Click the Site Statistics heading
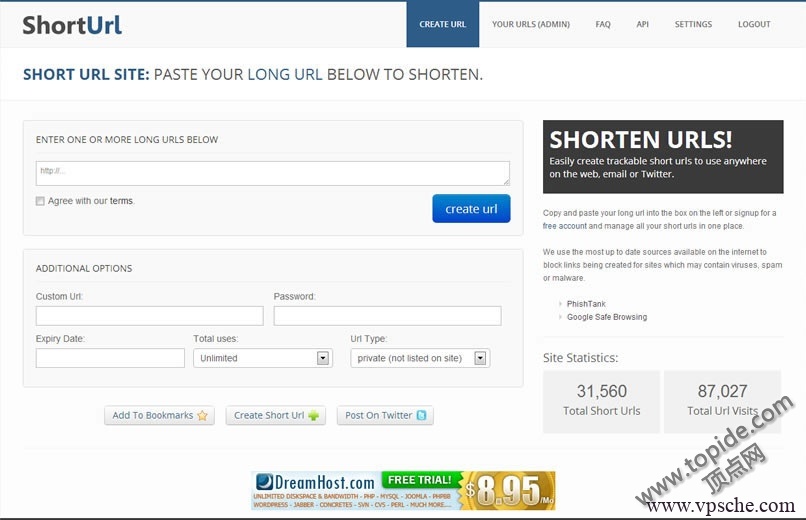The image size is (806, 520). coord(580,358)
